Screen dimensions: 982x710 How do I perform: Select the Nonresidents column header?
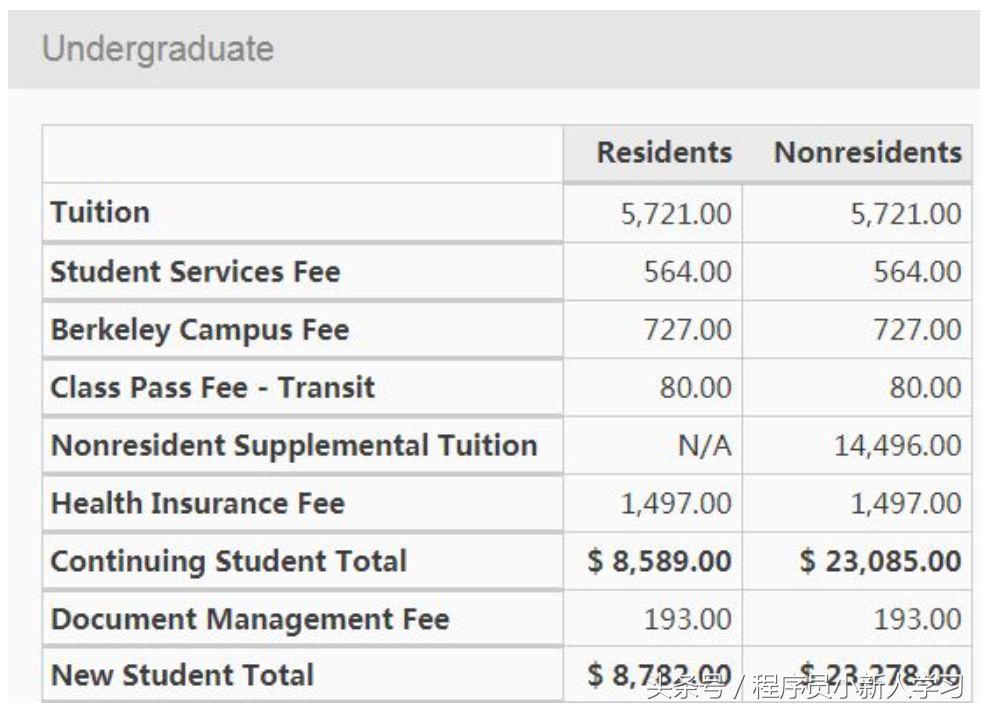point(867,153)
